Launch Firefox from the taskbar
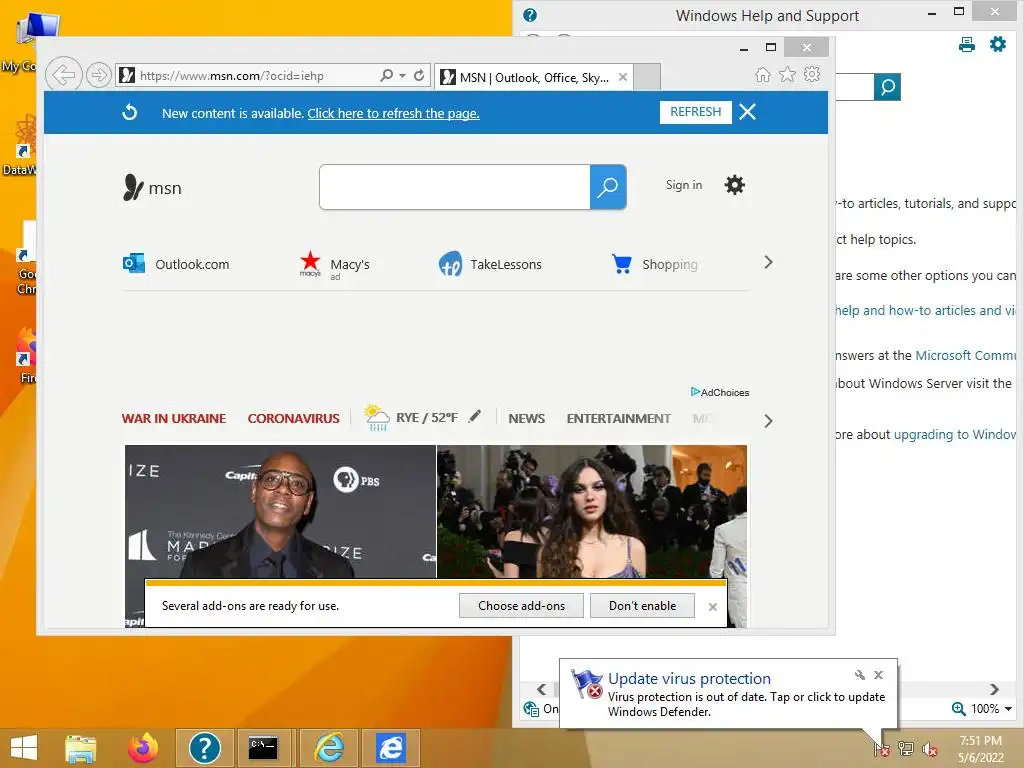The height and width of the screenshot is (768, 1024). (x=142, y=748)
